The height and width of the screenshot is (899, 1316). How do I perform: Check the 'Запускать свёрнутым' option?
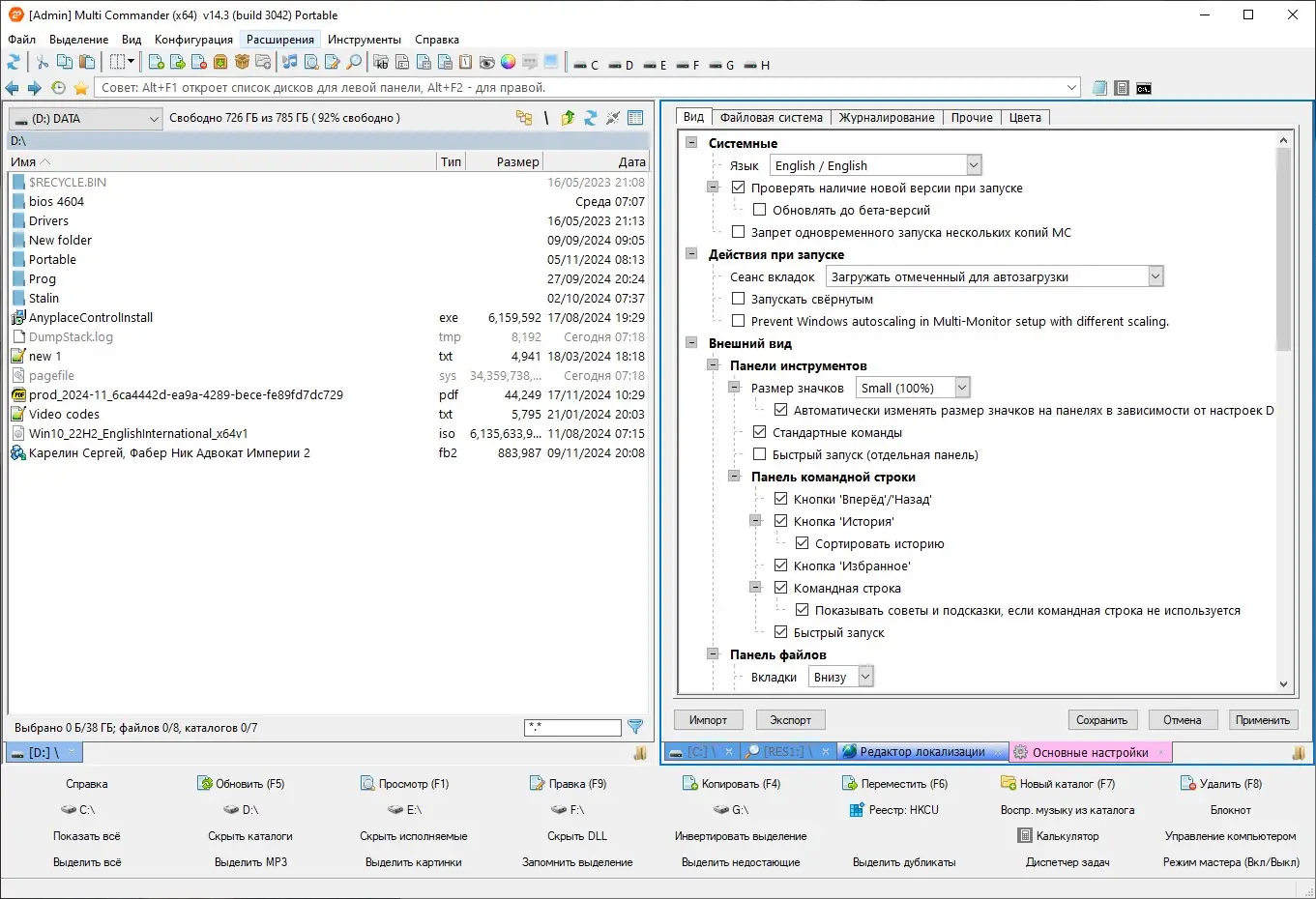pos(738,299)
